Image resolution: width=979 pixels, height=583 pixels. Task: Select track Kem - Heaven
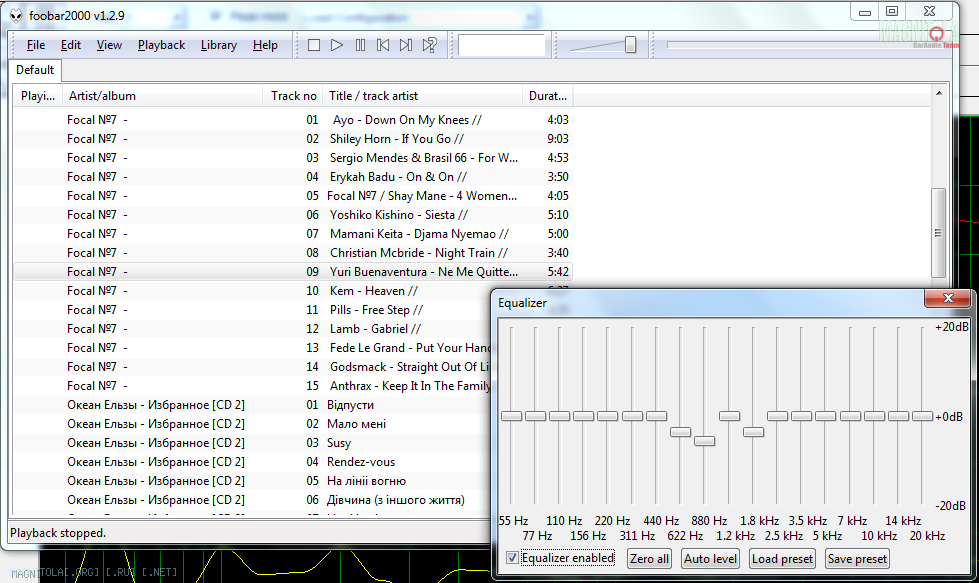(252, 291)
